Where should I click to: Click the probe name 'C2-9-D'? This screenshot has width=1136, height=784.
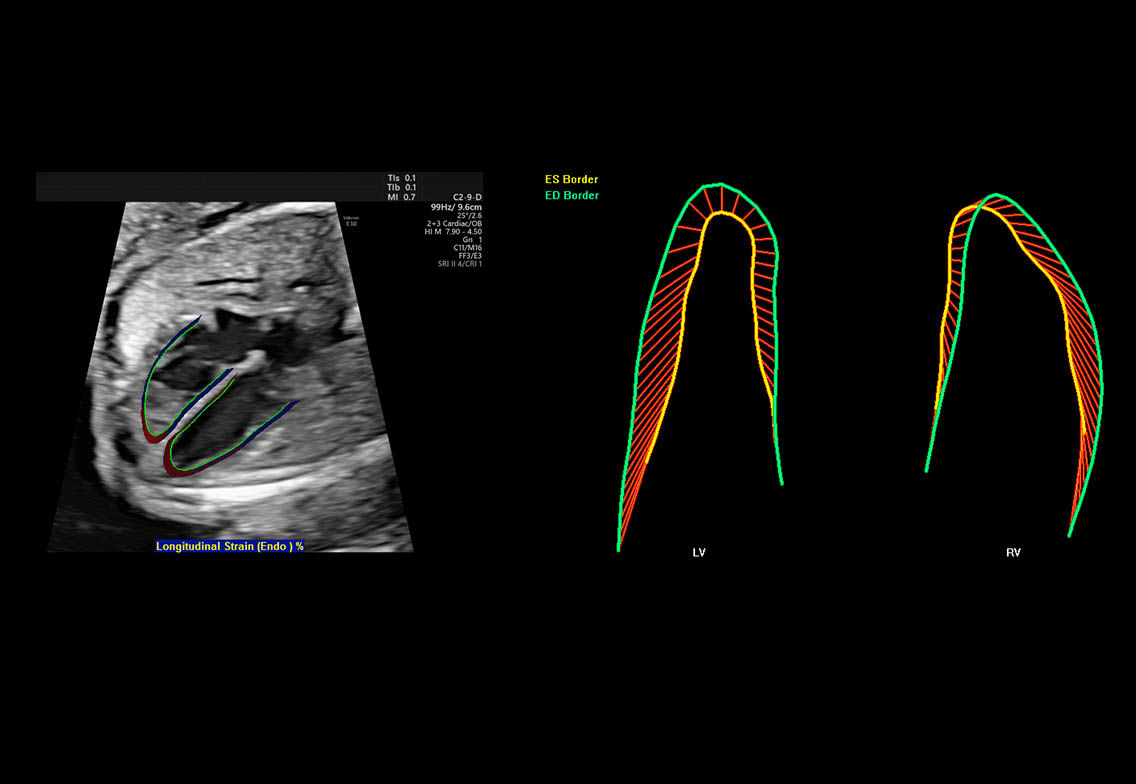467,197
